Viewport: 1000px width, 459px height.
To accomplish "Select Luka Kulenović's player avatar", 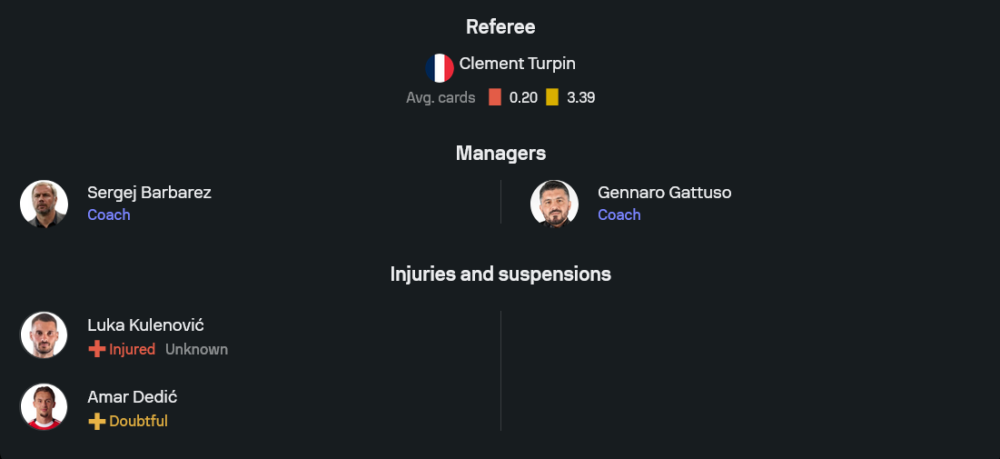I will [x=44, y=336].
